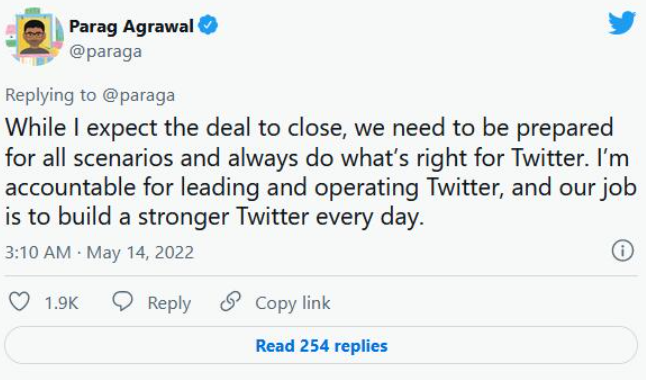
Task: Like the tweet with the heart icon
Action: click(x=19, y=301)
